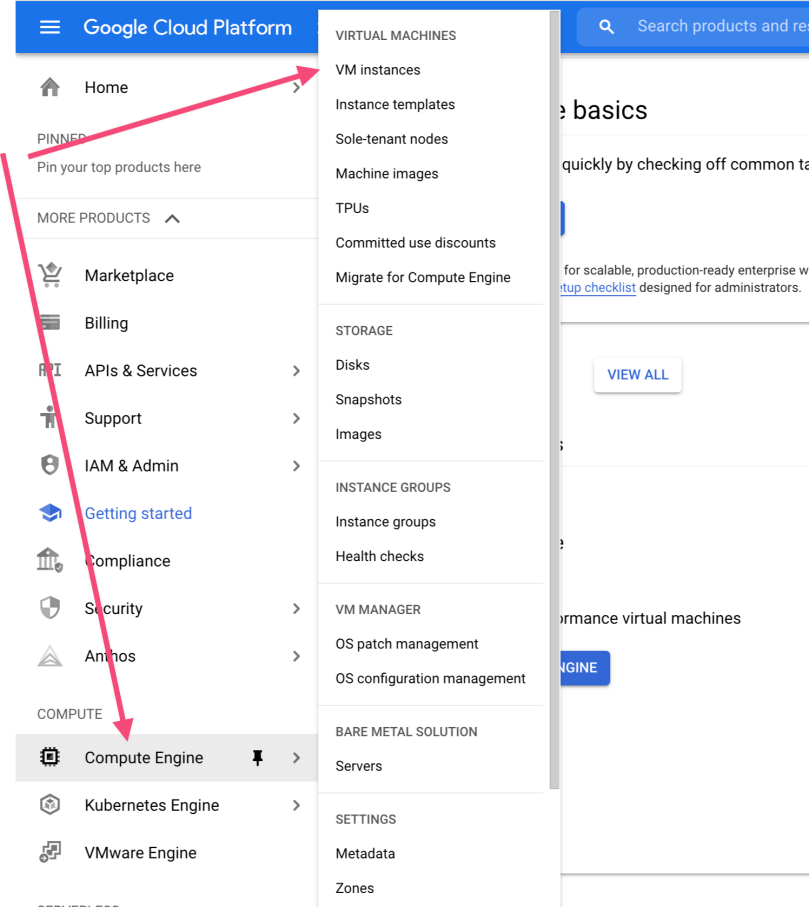The width and height of the screenshot is (809, 907).
Task: Click the APIs & Services icon
Action: point(50,370)
